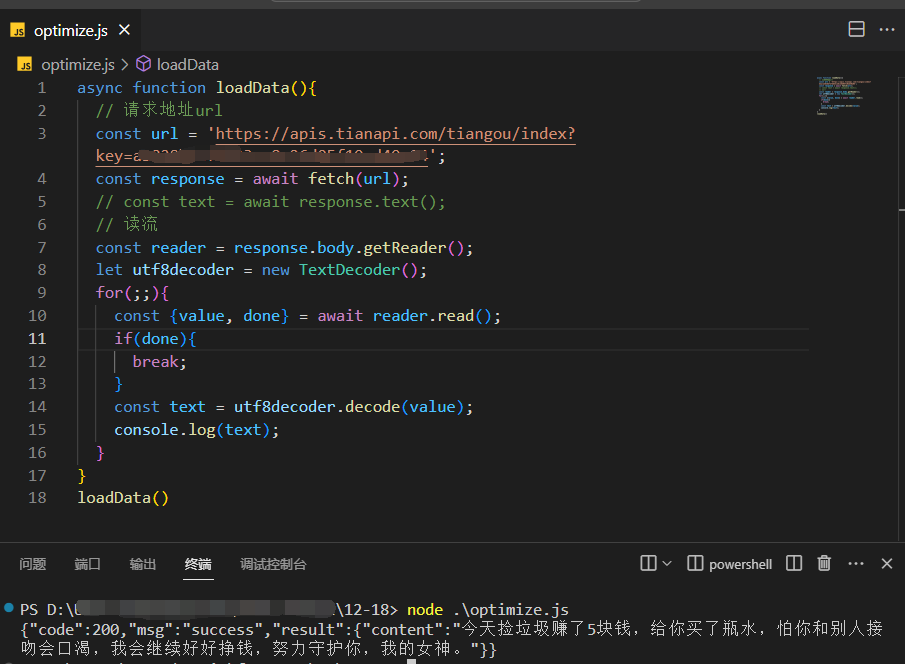
Task: Switch to the 输出 (Output) tab
Action: tap(142, 563)
